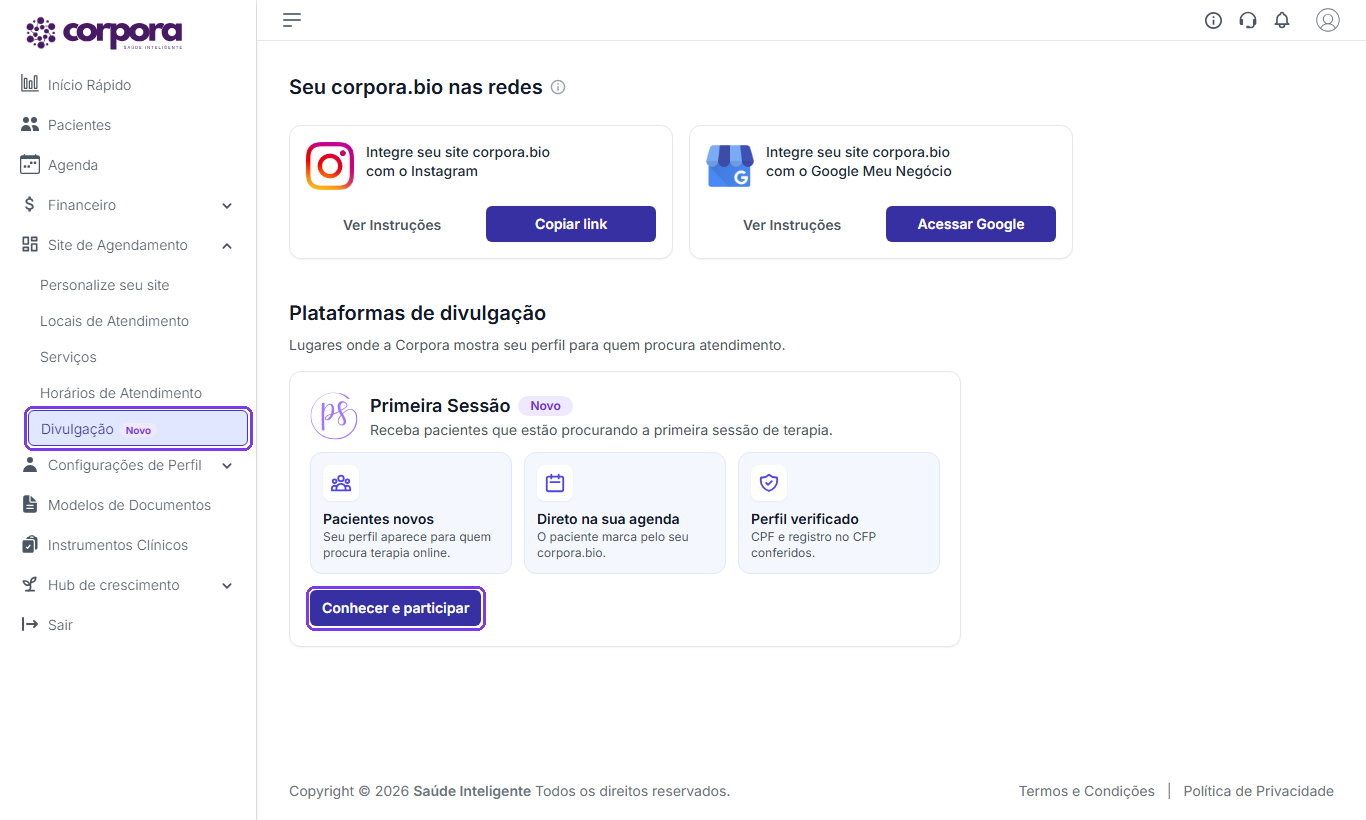The width and height of the screenshot is (1366, 820).
Task: Click the Hub de crescimento sprout icon
Action: click(x=30, y=585)
